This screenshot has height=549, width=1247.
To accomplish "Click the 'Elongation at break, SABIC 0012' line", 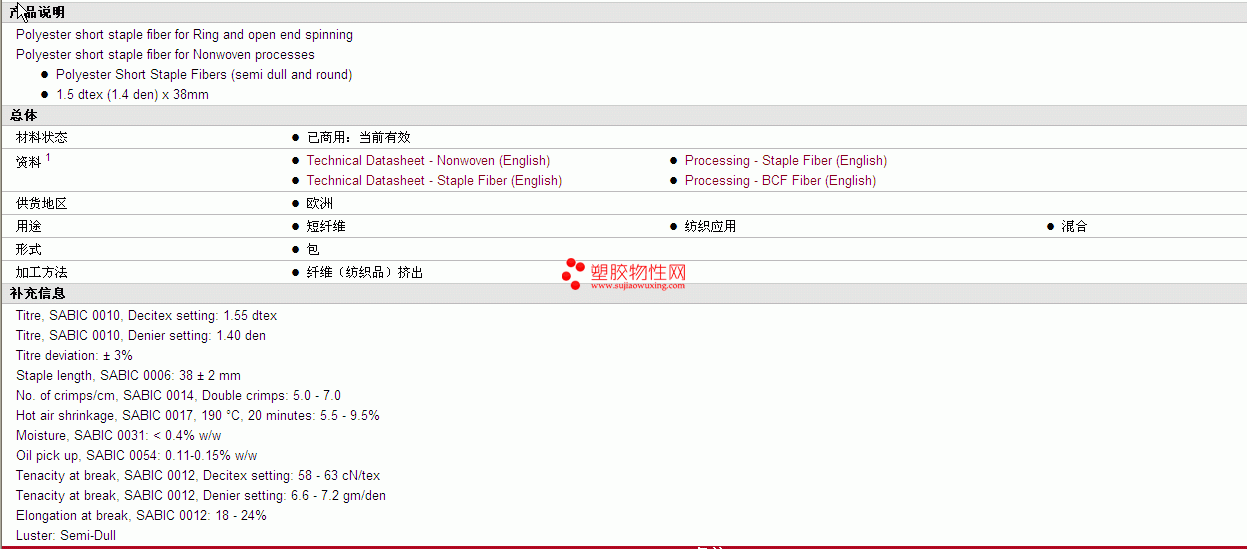I will [141, 515].
